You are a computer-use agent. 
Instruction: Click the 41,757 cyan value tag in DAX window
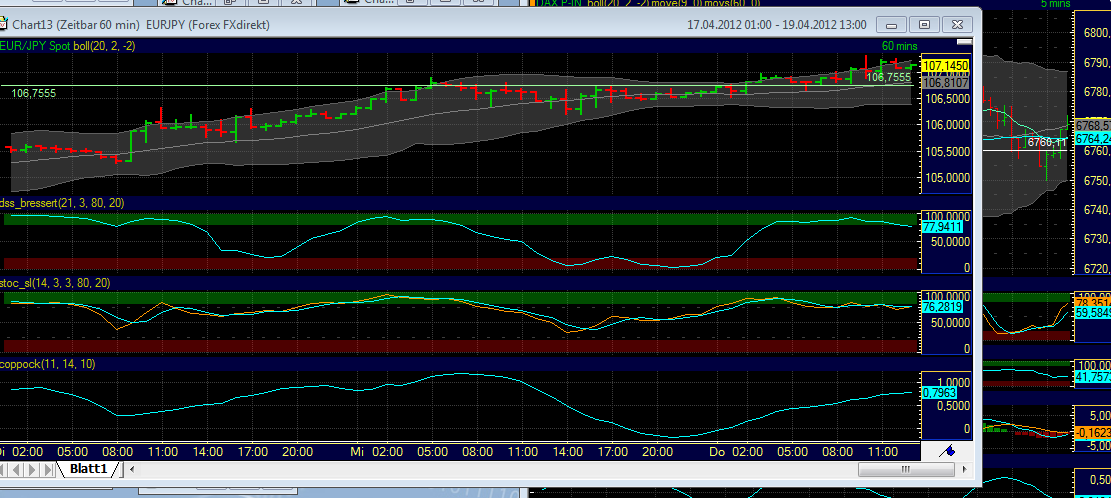click(x=1093, y=375)
